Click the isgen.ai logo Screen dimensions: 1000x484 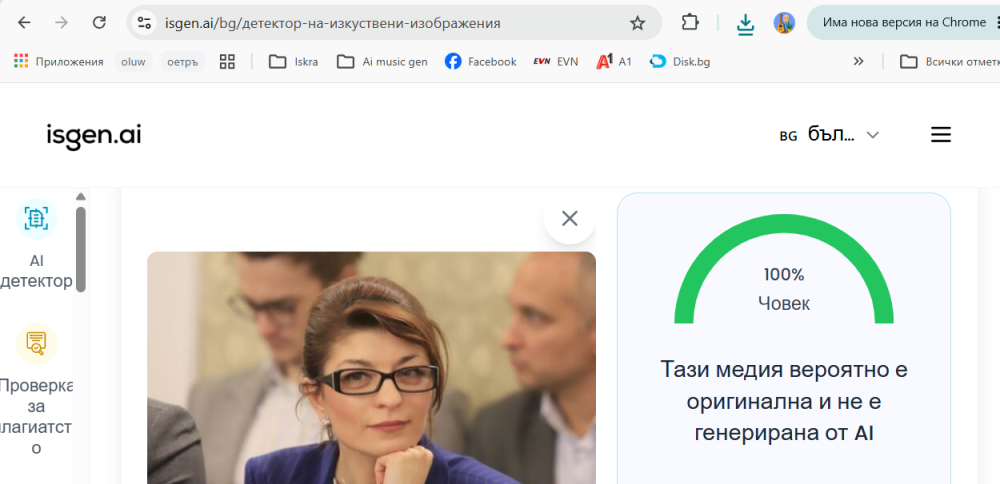click(x=94, y=136)
